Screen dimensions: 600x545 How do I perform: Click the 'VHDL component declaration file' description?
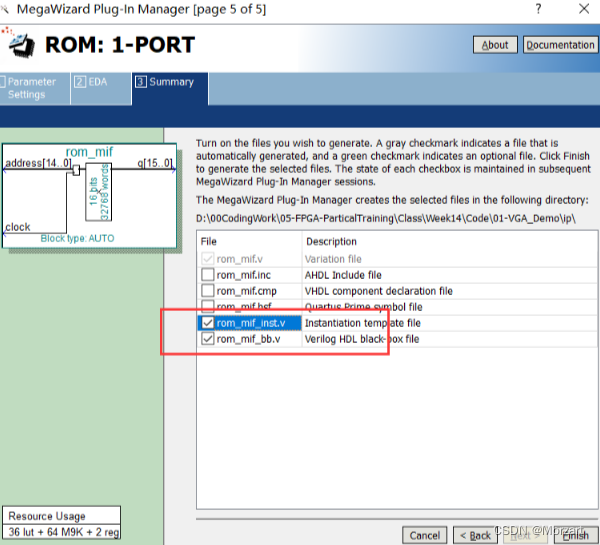click(x=378, y=291)
